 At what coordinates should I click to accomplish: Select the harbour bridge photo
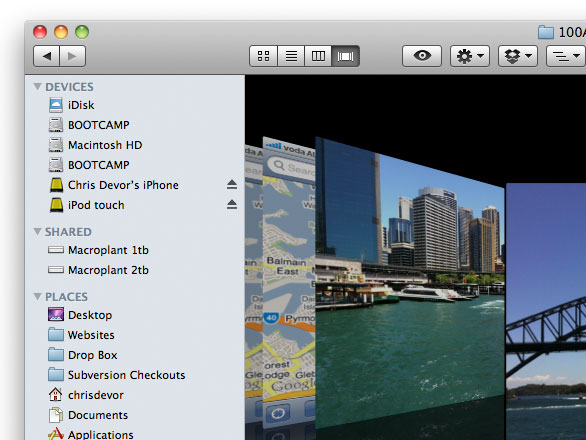click(x=546, y=310)
